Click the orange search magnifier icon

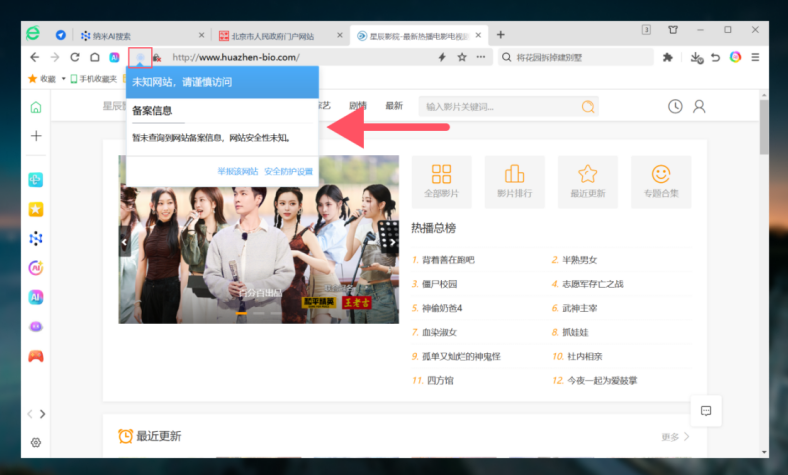tap(587, 106)
